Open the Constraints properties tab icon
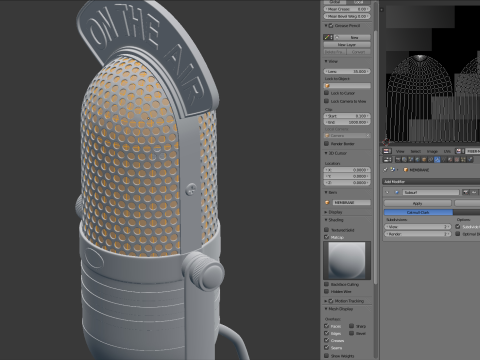This screenshot has height=360, width=480. [430, 159]
